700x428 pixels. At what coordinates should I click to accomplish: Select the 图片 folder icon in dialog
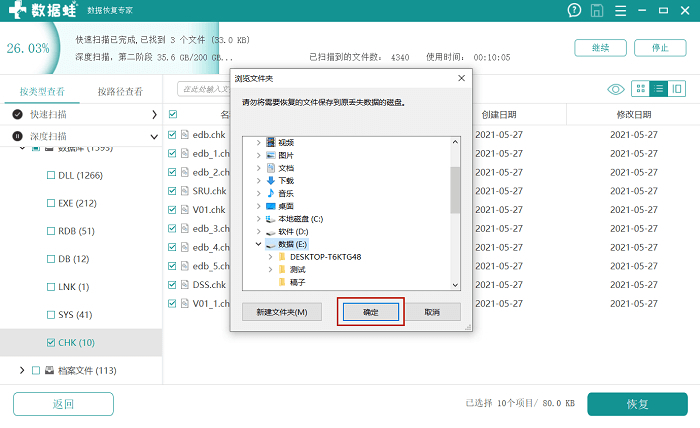[271, 155]
